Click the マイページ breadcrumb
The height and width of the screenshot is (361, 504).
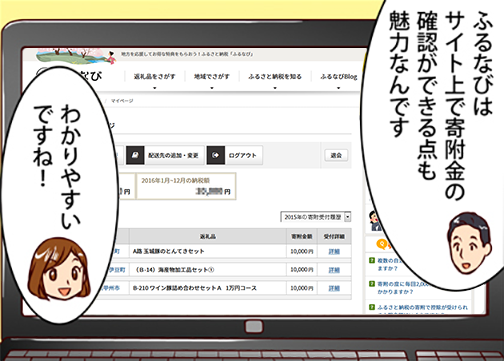pos(122,101)
